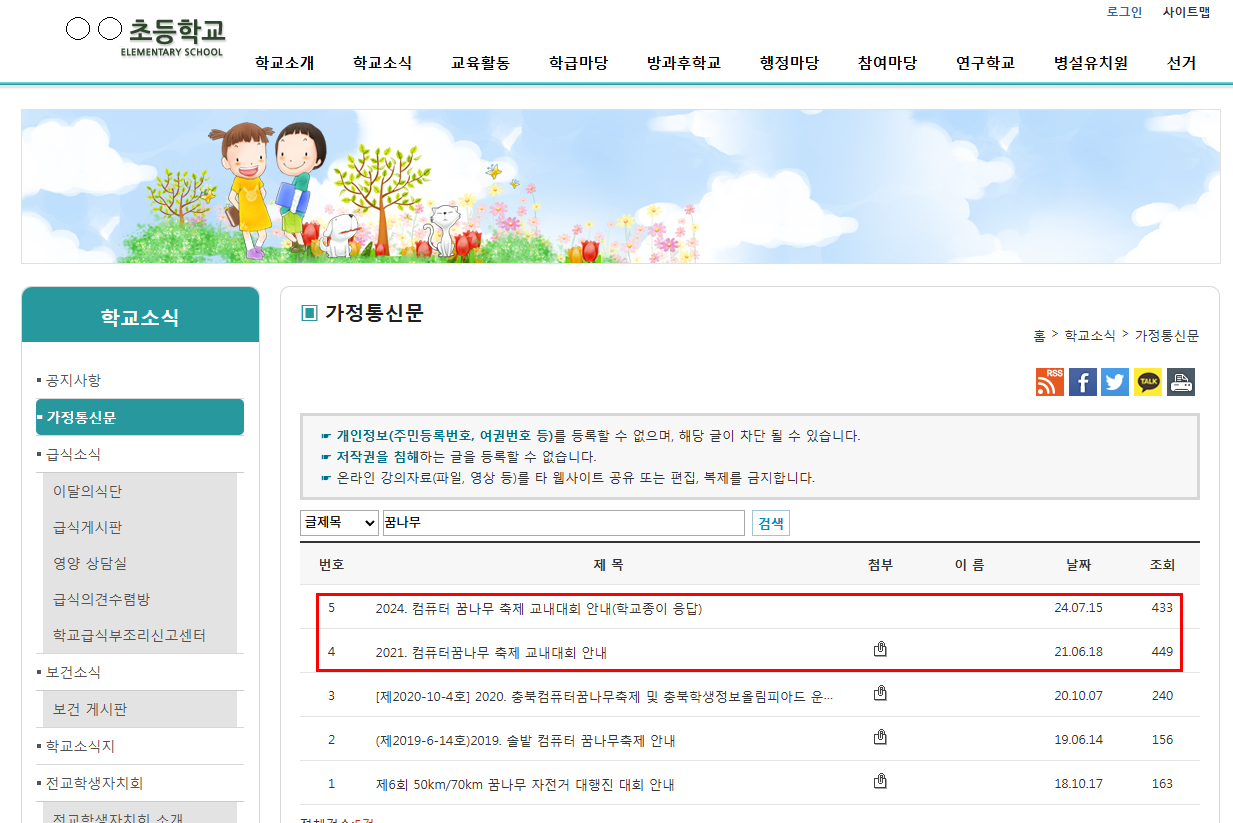Open attachment icon for post number 1

click(x=880, y=781)
